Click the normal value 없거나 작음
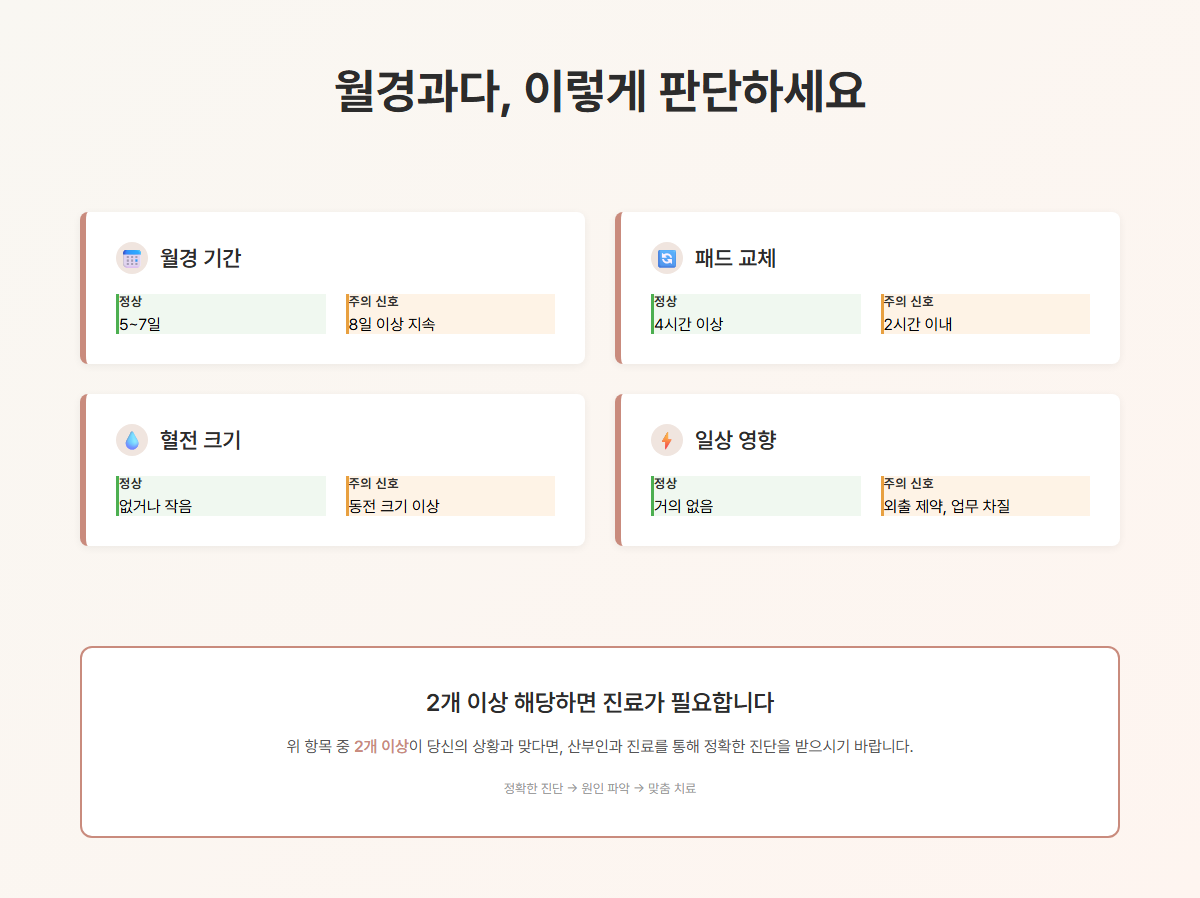 tap(156, 506)
